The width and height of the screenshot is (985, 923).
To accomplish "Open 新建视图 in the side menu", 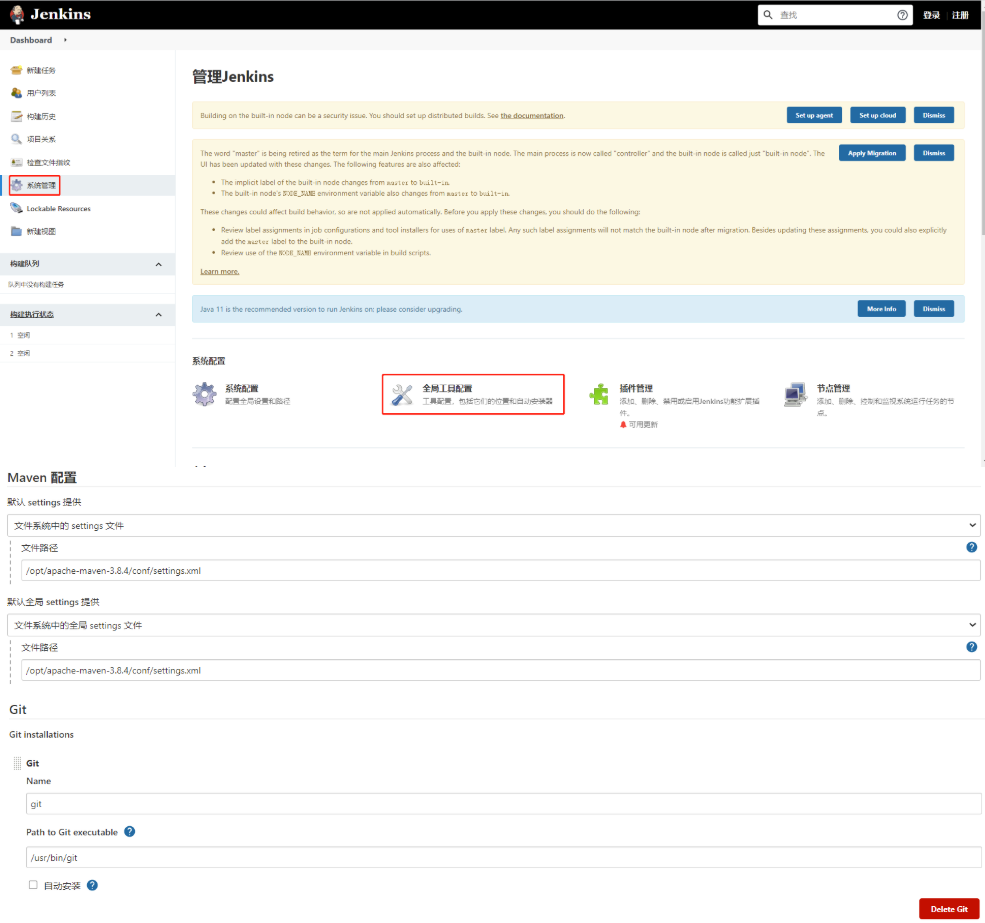I will click(41, 231).
